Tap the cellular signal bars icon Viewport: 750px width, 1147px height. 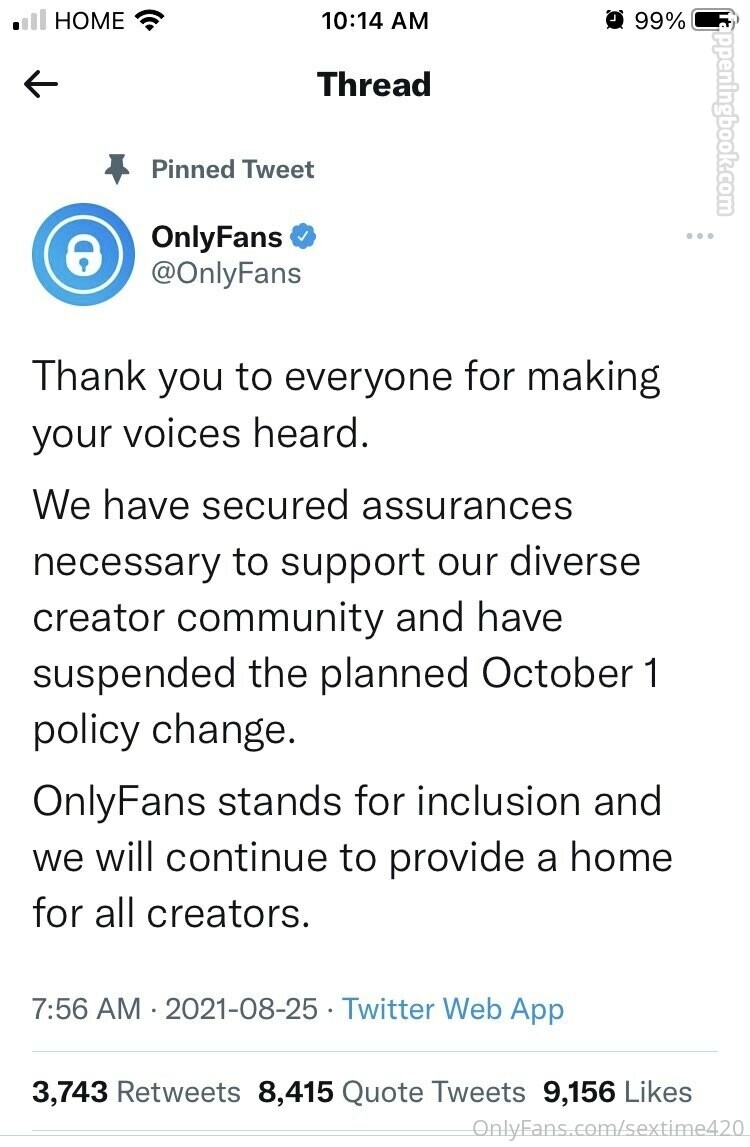(x=30, y=20)
